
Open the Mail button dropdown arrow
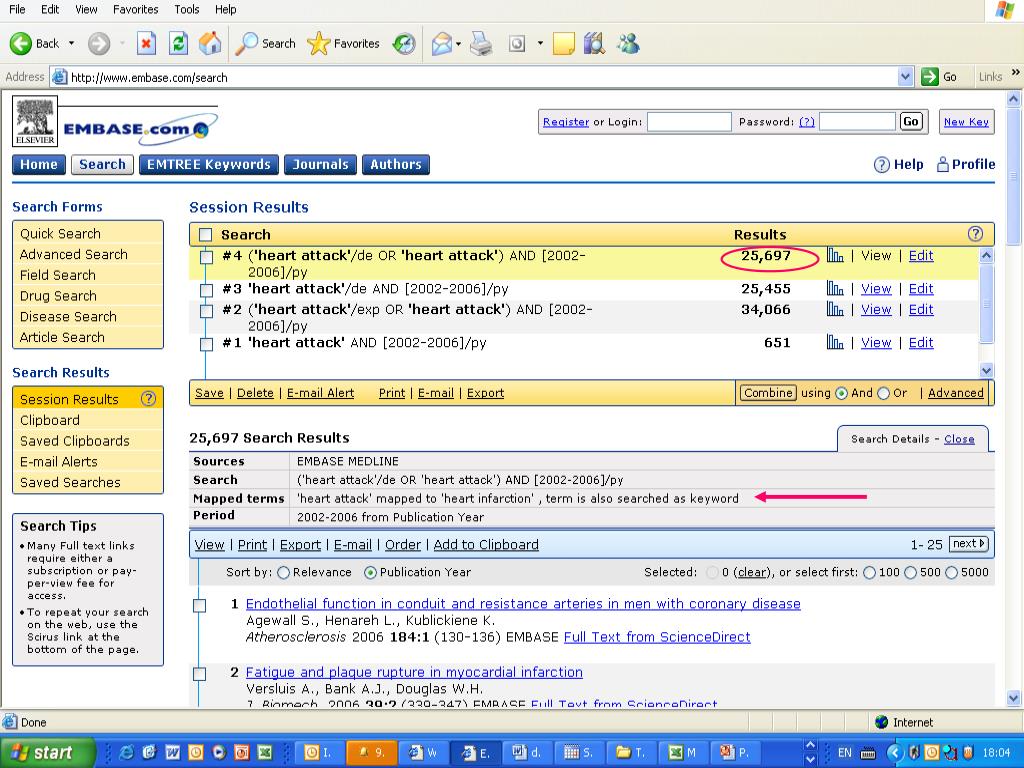[x=458, y=44]
